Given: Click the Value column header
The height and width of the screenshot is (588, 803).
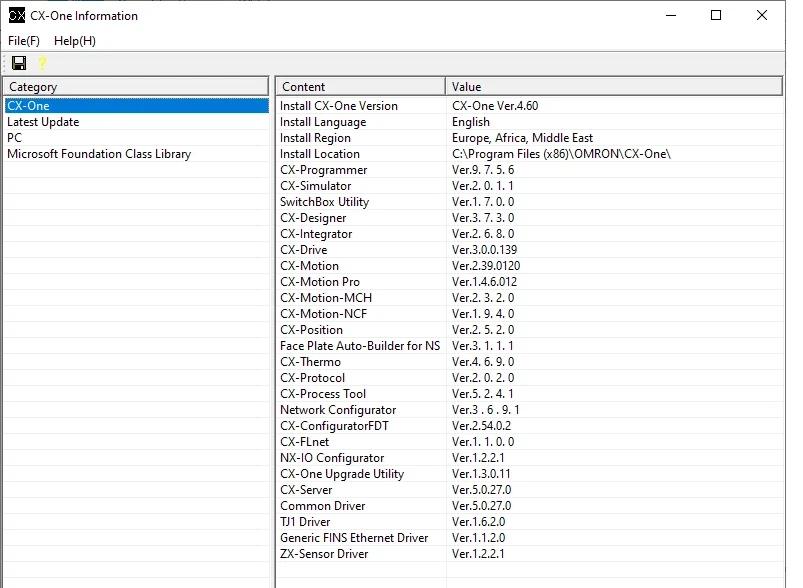Looking at the screenshot, I should pos(613,87).
